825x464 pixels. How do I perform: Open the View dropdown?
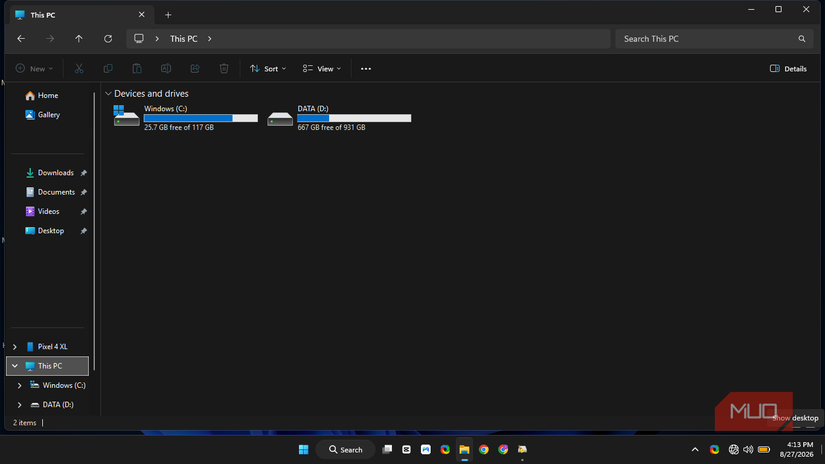[322, 68]
